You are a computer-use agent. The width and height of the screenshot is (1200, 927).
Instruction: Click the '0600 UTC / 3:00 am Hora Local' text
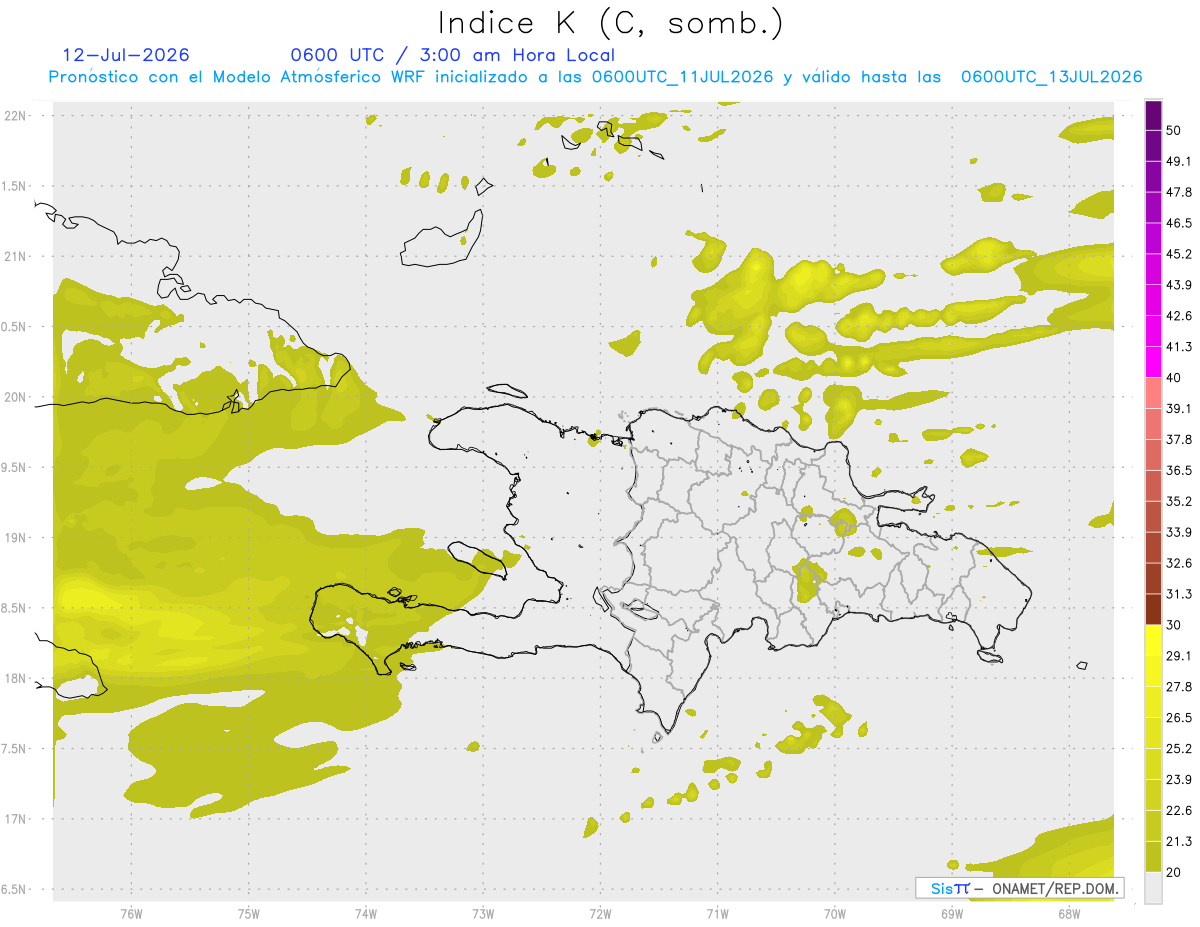point(452,55)
